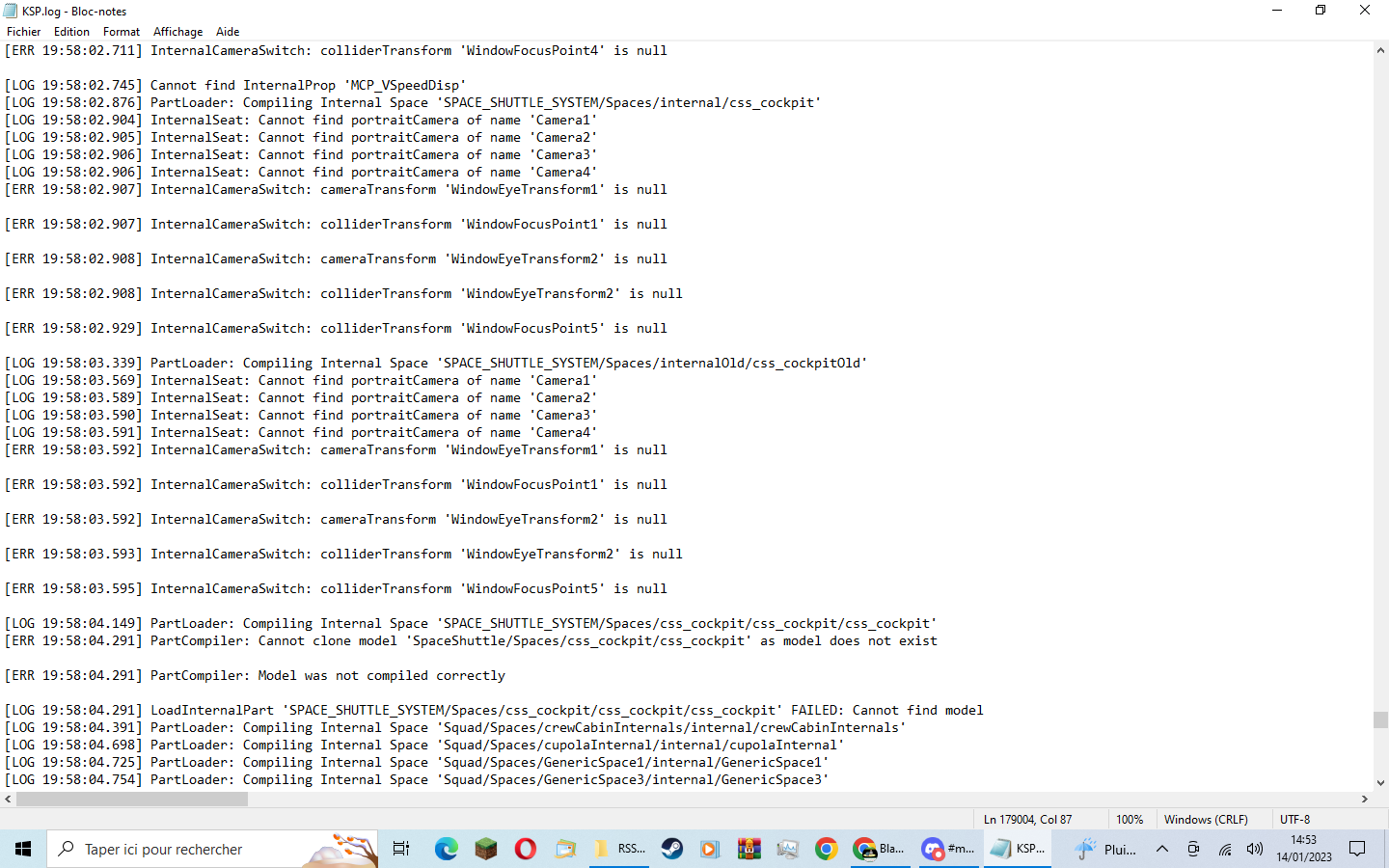This screenshot has width=1389, height=868.
Task: Open WinRAR from the taskbar
Action: coord(749,849)
